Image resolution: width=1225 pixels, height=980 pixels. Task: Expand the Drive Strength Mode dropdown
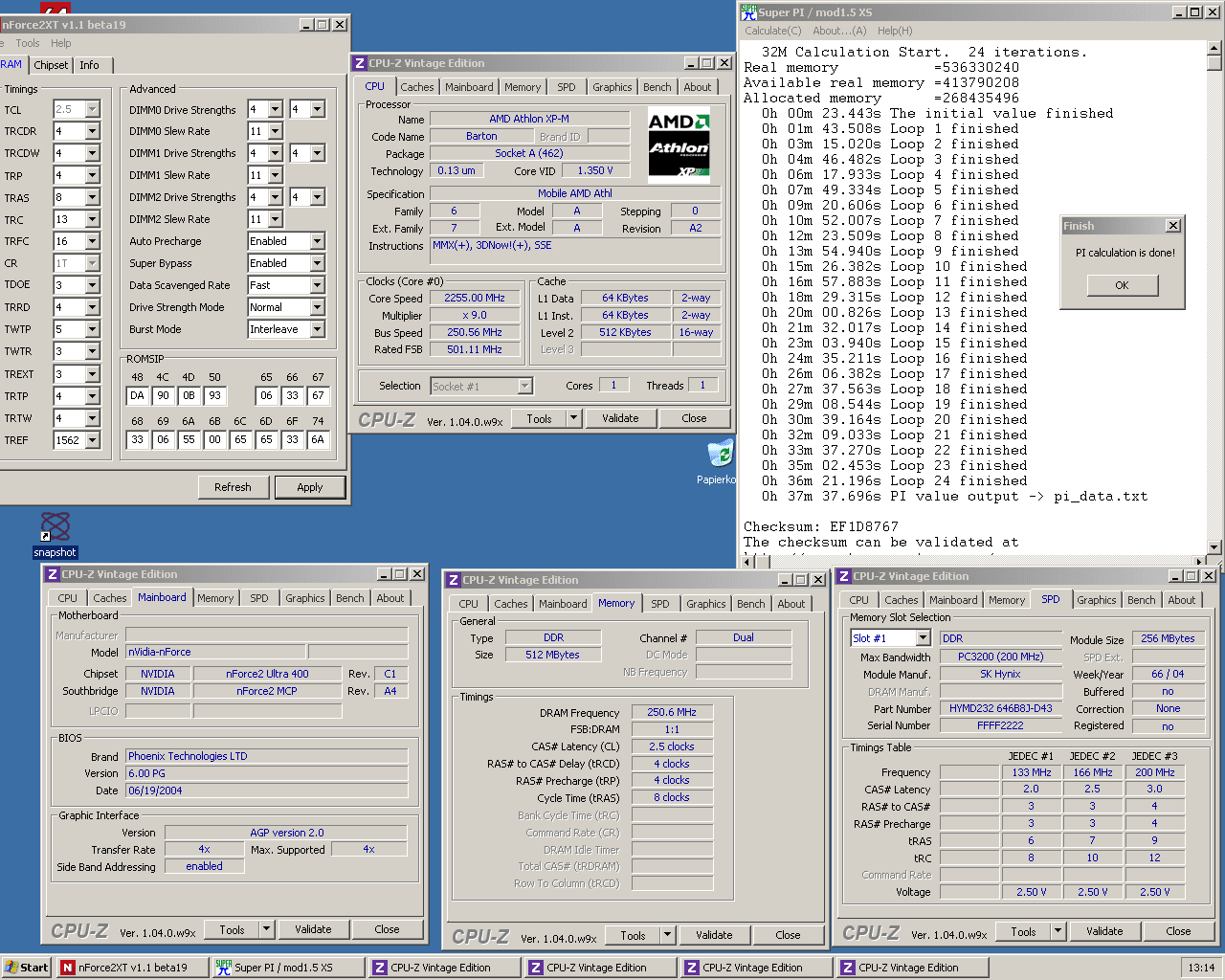click(x=317, y=307)
